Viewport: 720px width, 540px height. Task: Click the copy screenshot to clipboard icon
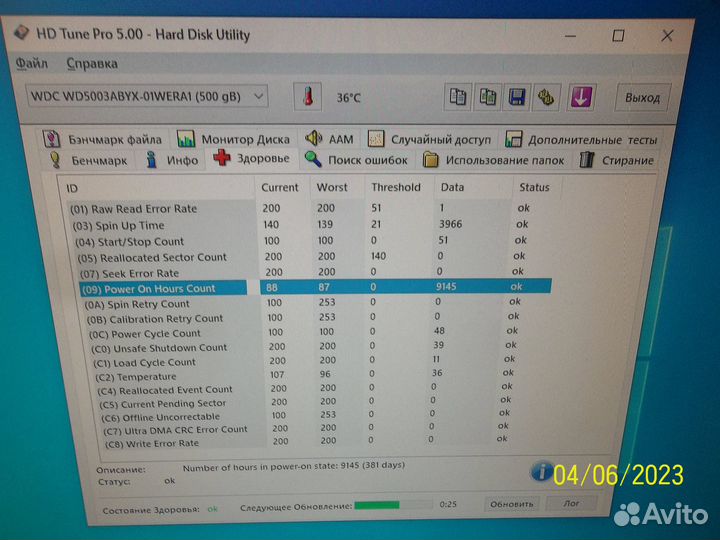(x=487, y=97)
